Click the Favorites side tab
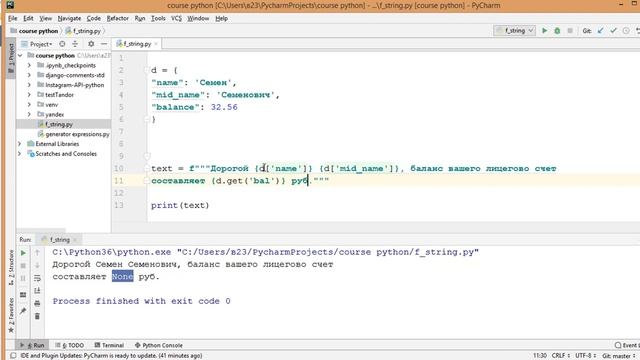Viewport: 640px width, 360px height. (x=11, y=315)
